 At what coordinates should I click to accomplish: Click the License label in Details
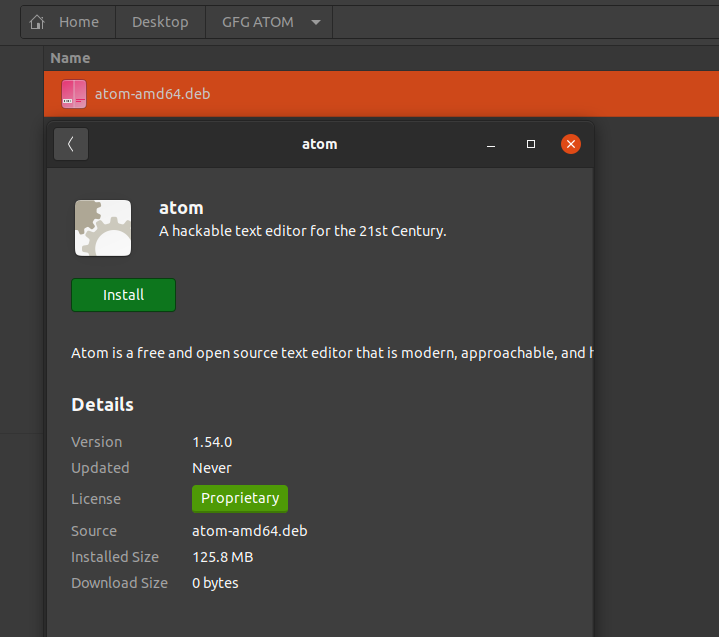(96, 499)
